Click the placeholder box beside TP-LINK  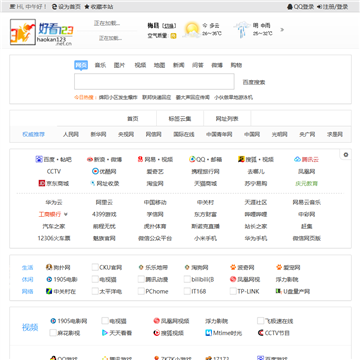tap(233, 291)
